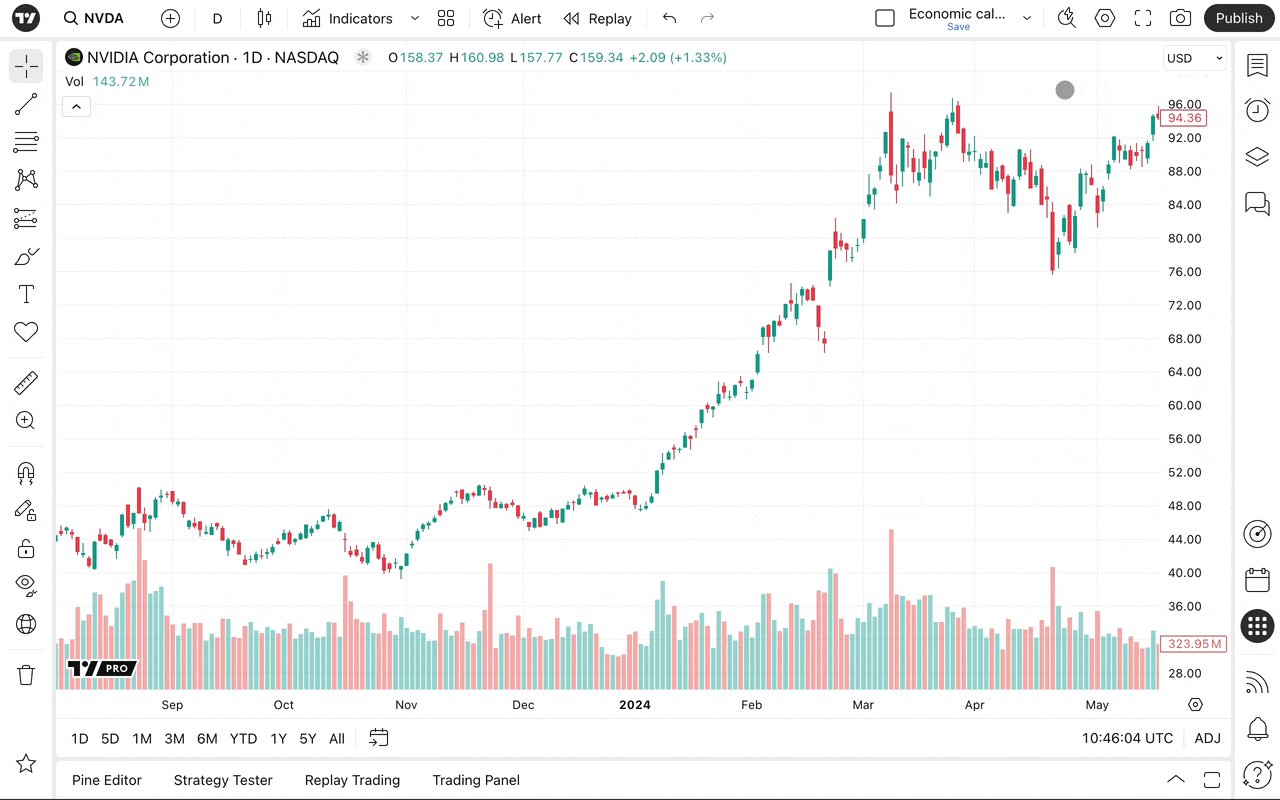The height and width of the screenshot is (800, 1280).
Task: Select the 5Y date range
Action: point(308,738)
